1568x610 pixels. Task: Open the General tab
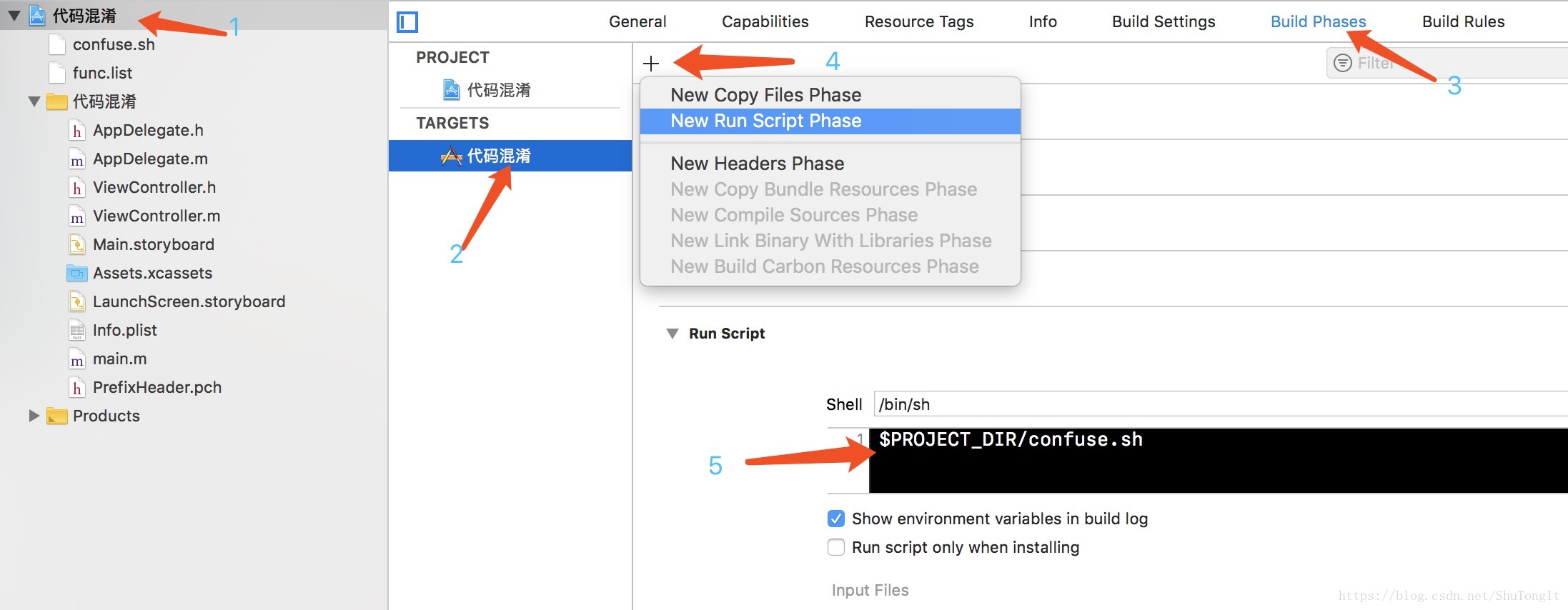coord(637,21)
